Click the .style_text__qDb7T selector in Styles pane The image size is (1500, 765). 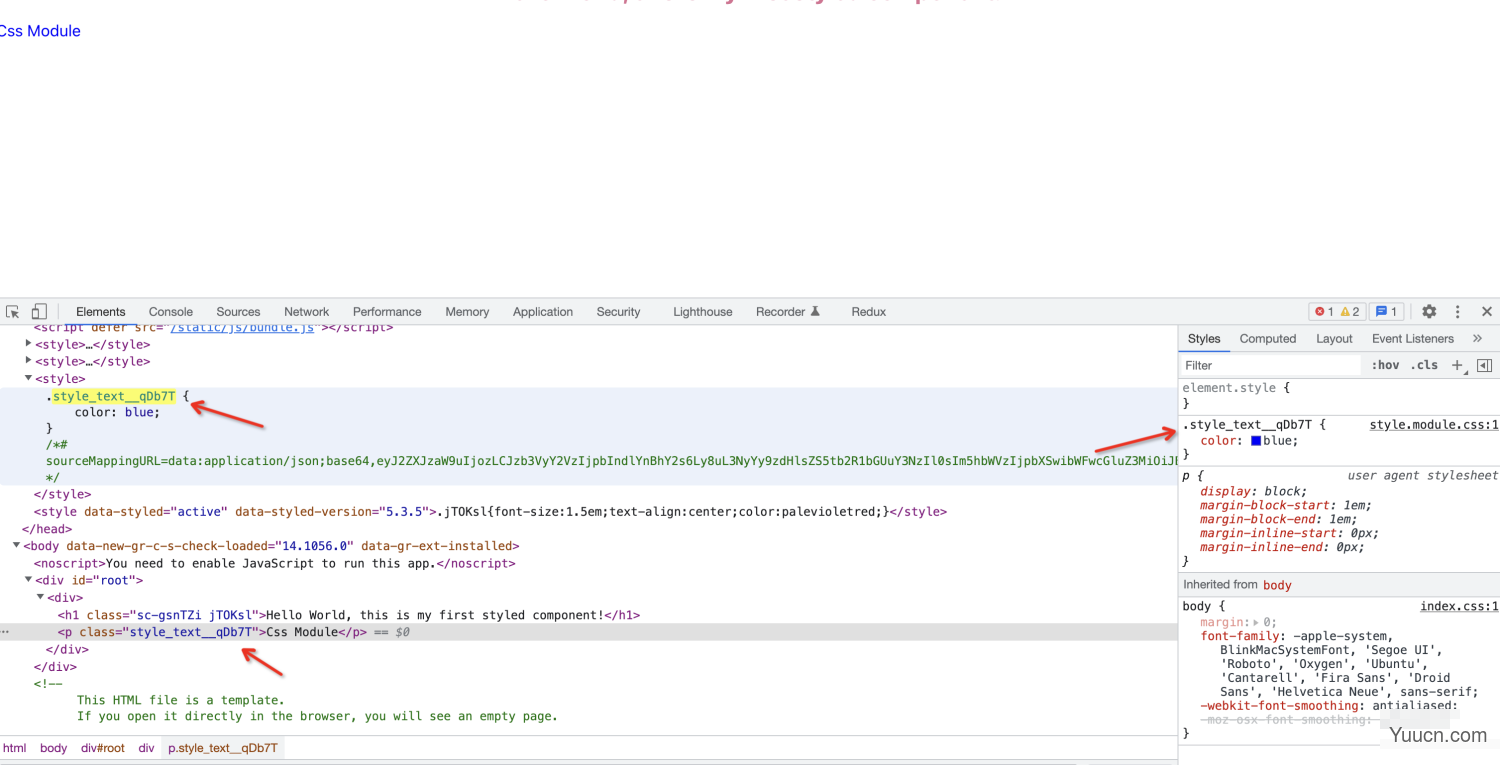tap(1247, 425)
